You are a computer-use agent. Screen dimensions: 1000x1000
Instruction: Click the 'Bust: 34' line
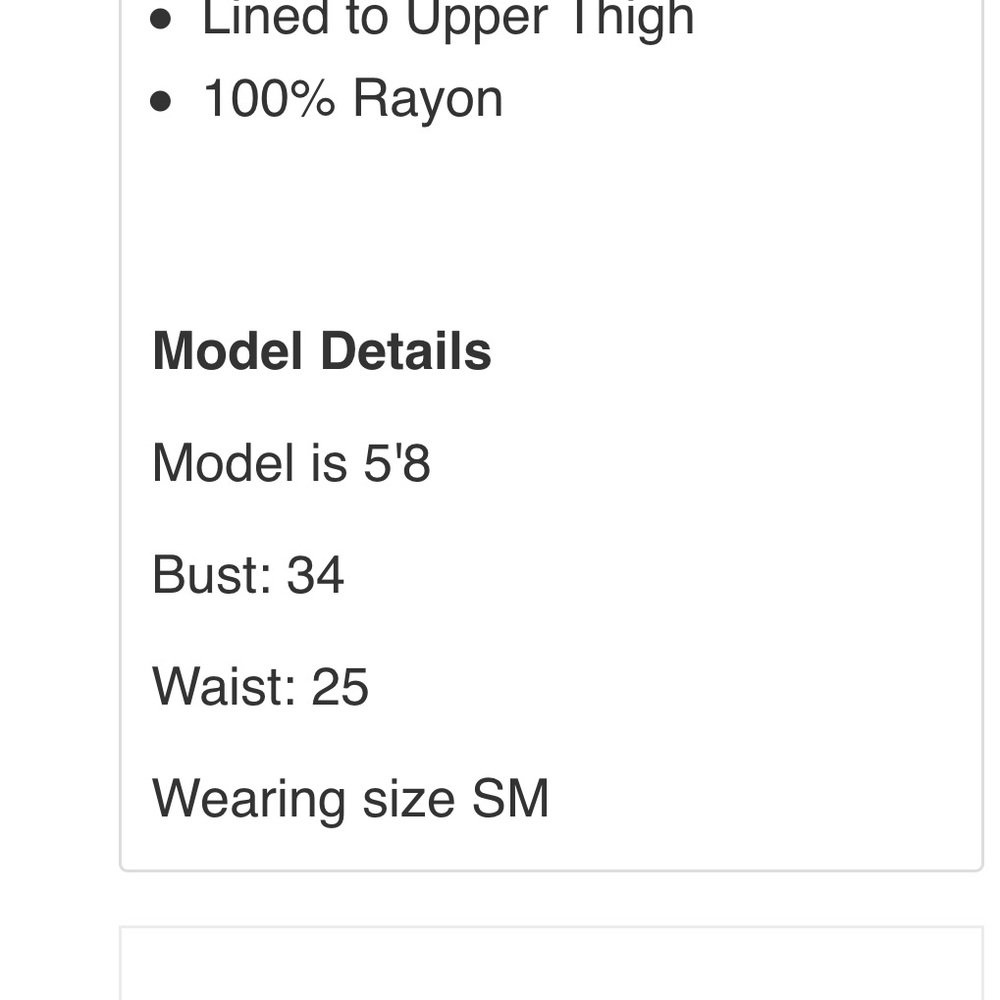(248, 576)
